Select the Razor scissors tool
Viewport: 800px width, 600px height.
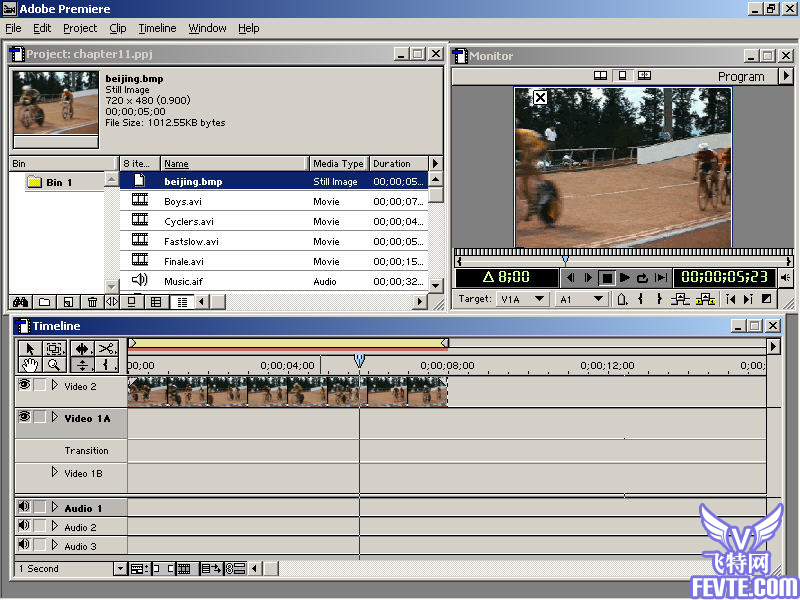106,349
